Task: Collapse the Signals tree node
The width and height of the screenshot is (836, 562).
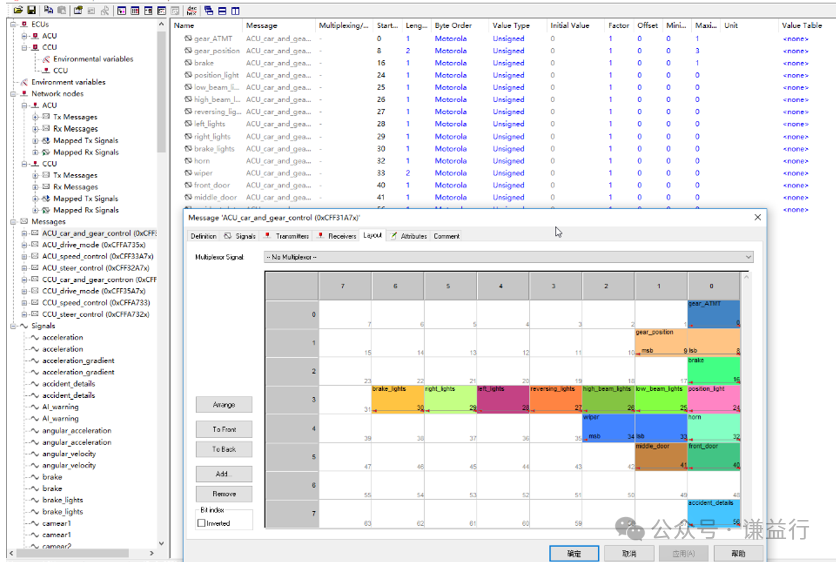Action: tap(13, 326)
